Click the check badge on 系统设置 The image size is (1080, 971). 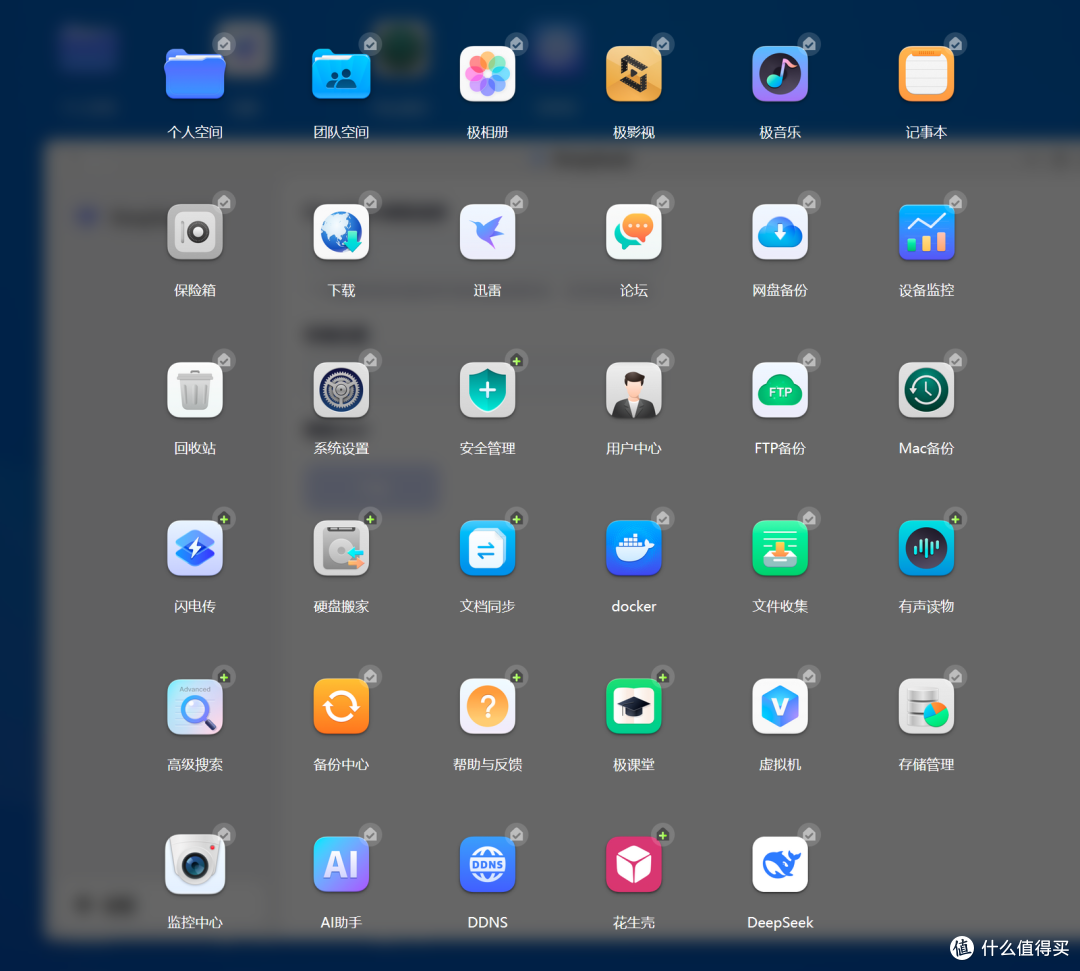click(371, 360)
